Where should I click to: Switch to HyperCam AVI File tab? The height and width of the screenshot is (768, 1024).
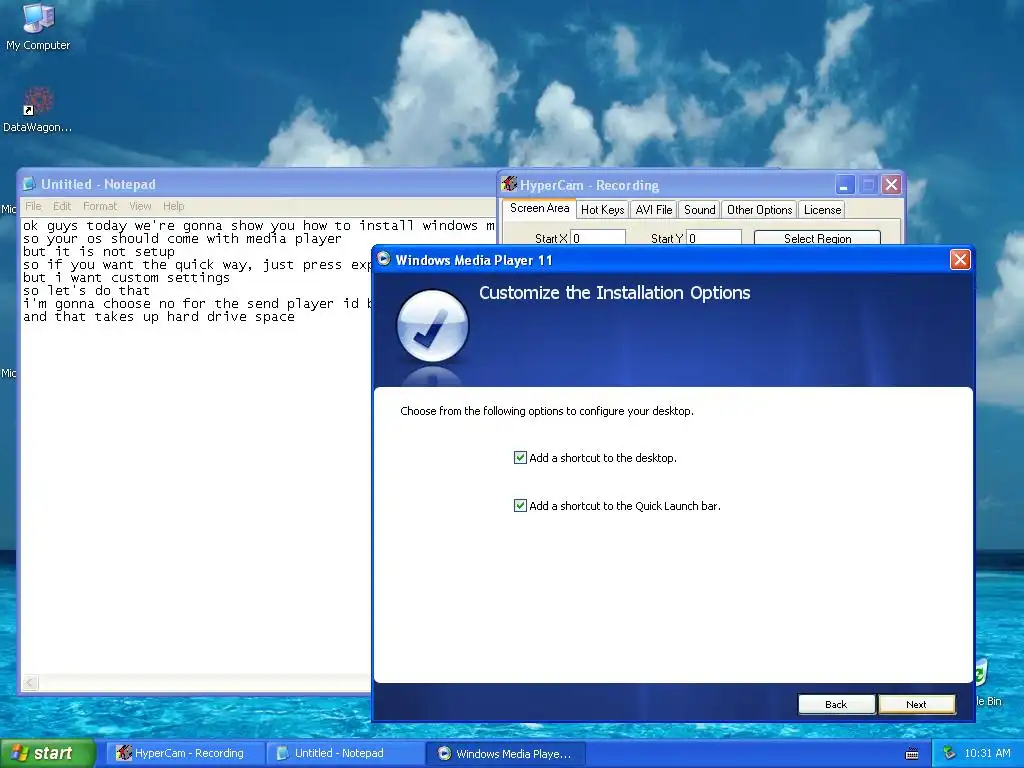coord(654,210)
